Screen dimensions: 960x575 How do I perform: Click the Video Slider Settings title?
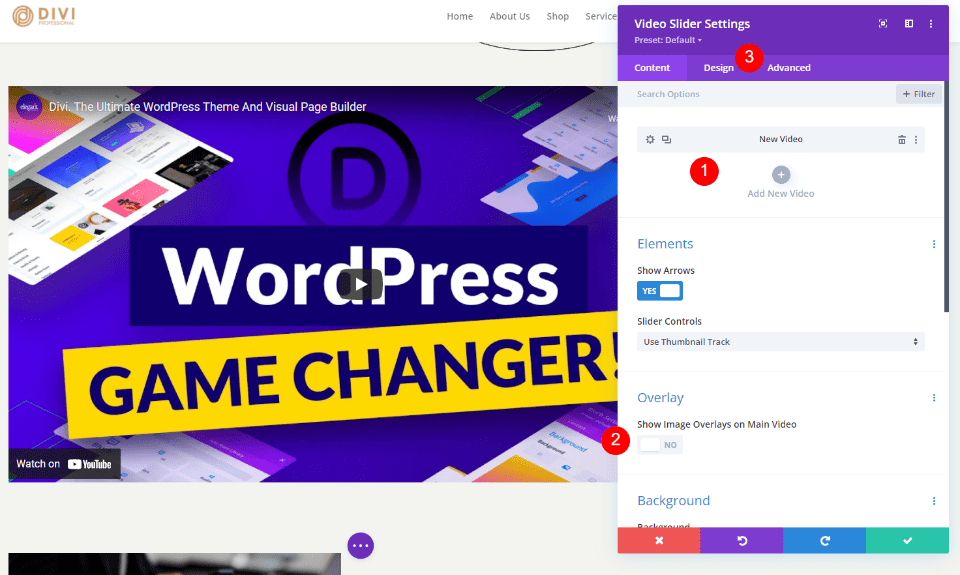coord(692,24)
